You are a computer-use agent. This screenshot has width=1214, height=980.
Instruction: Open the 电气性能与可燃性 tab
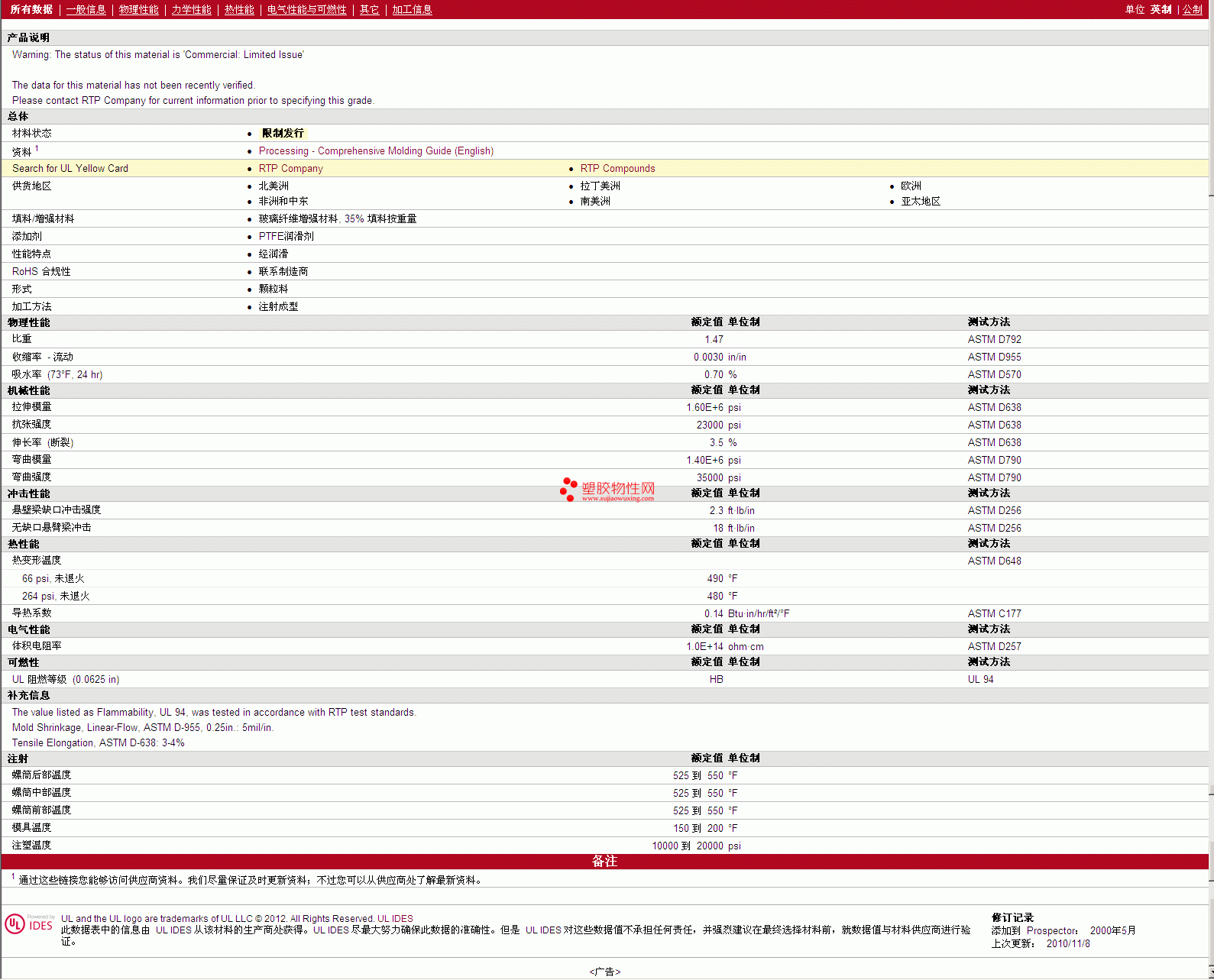pos(306,9)
